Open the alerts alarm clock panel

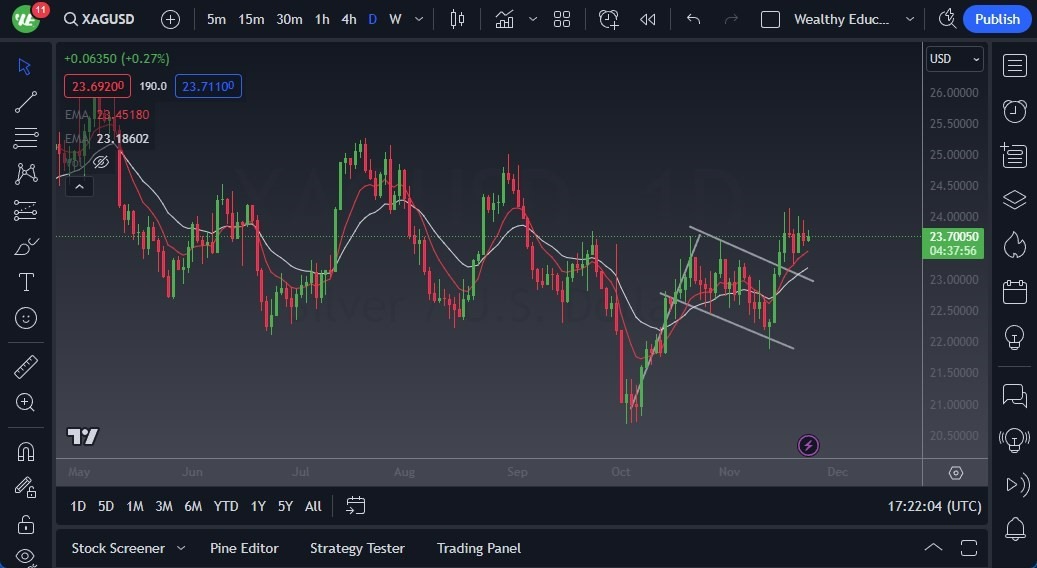[1014, 110]
